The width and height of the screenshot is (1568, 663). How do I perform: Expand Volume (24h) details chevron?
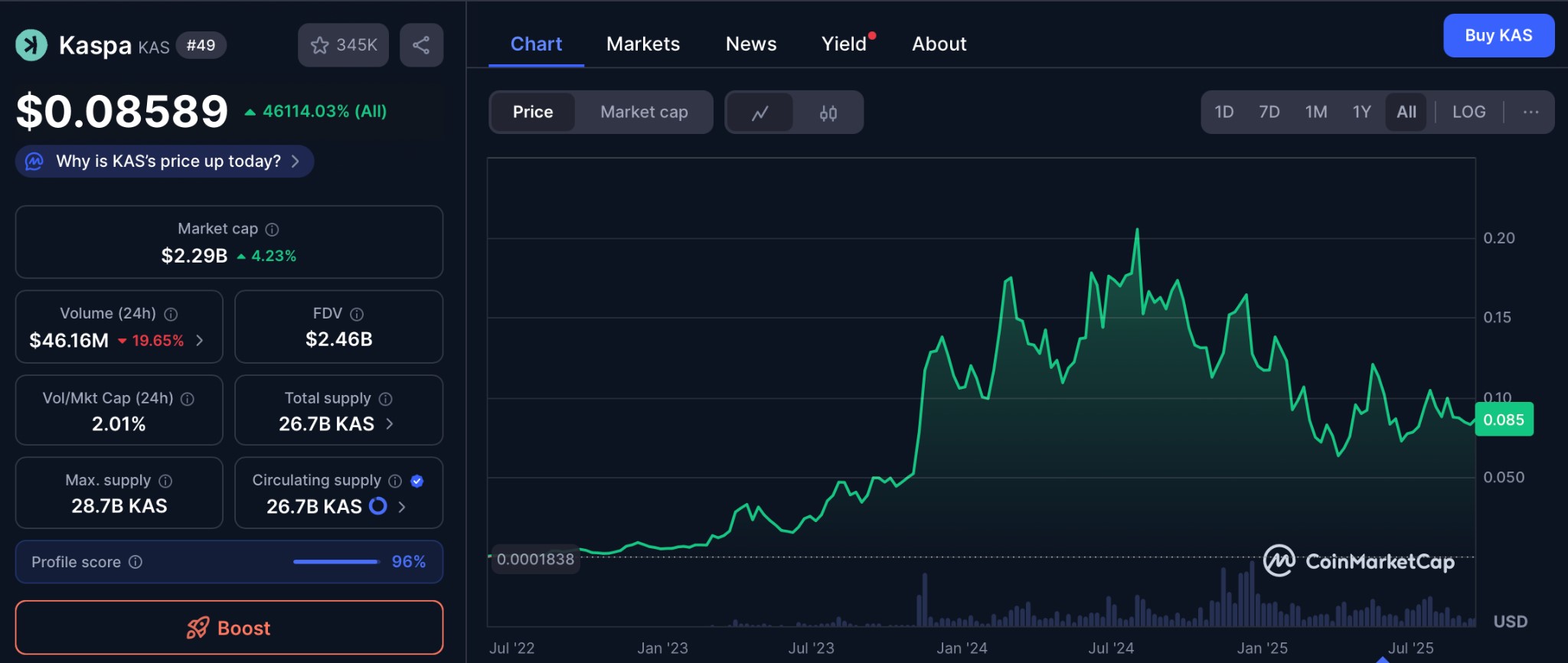point(200,341)
